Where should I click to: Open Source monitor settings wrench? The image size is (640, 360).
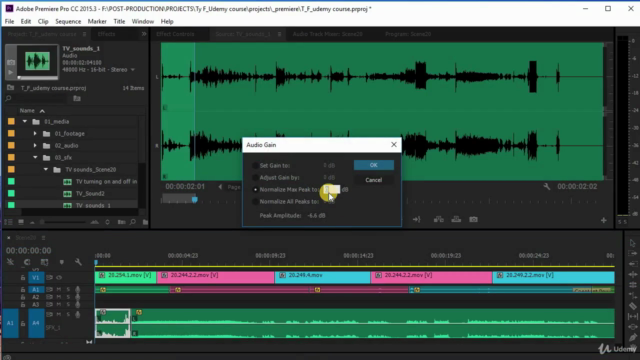547,187
